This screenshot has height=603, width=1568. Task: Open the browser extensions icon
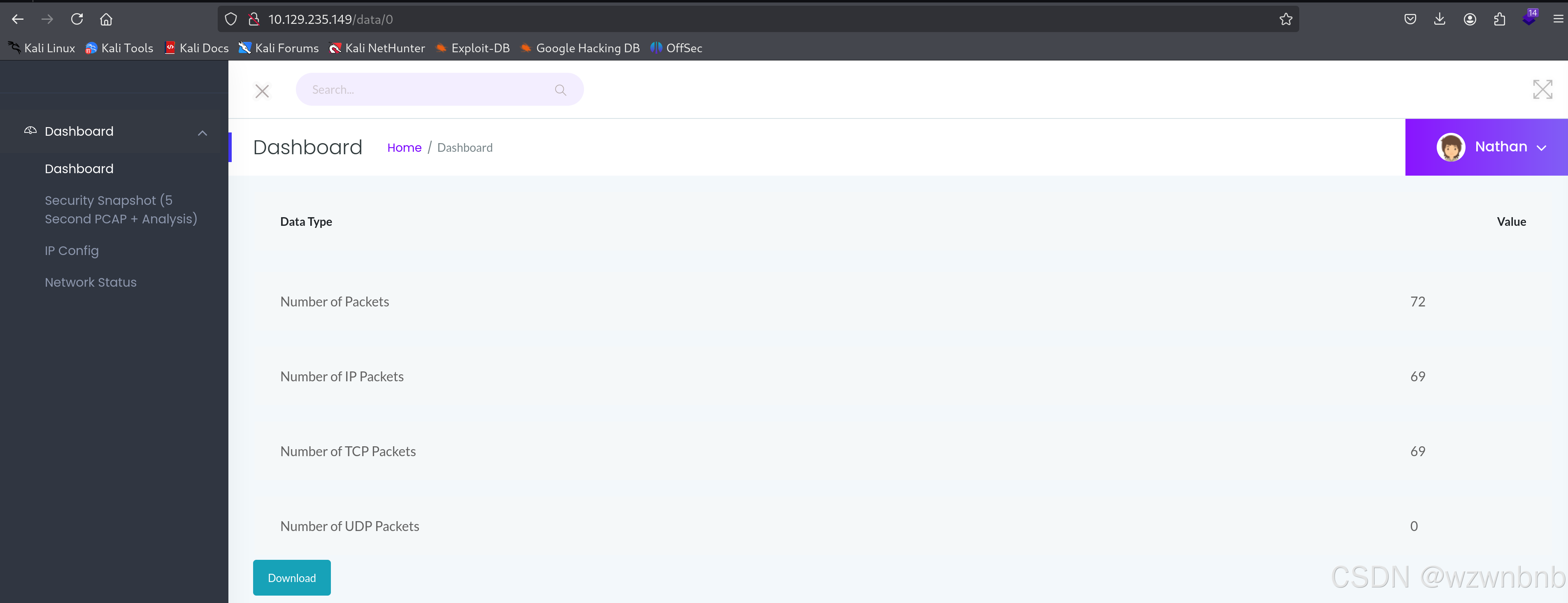pos(1499,19)
